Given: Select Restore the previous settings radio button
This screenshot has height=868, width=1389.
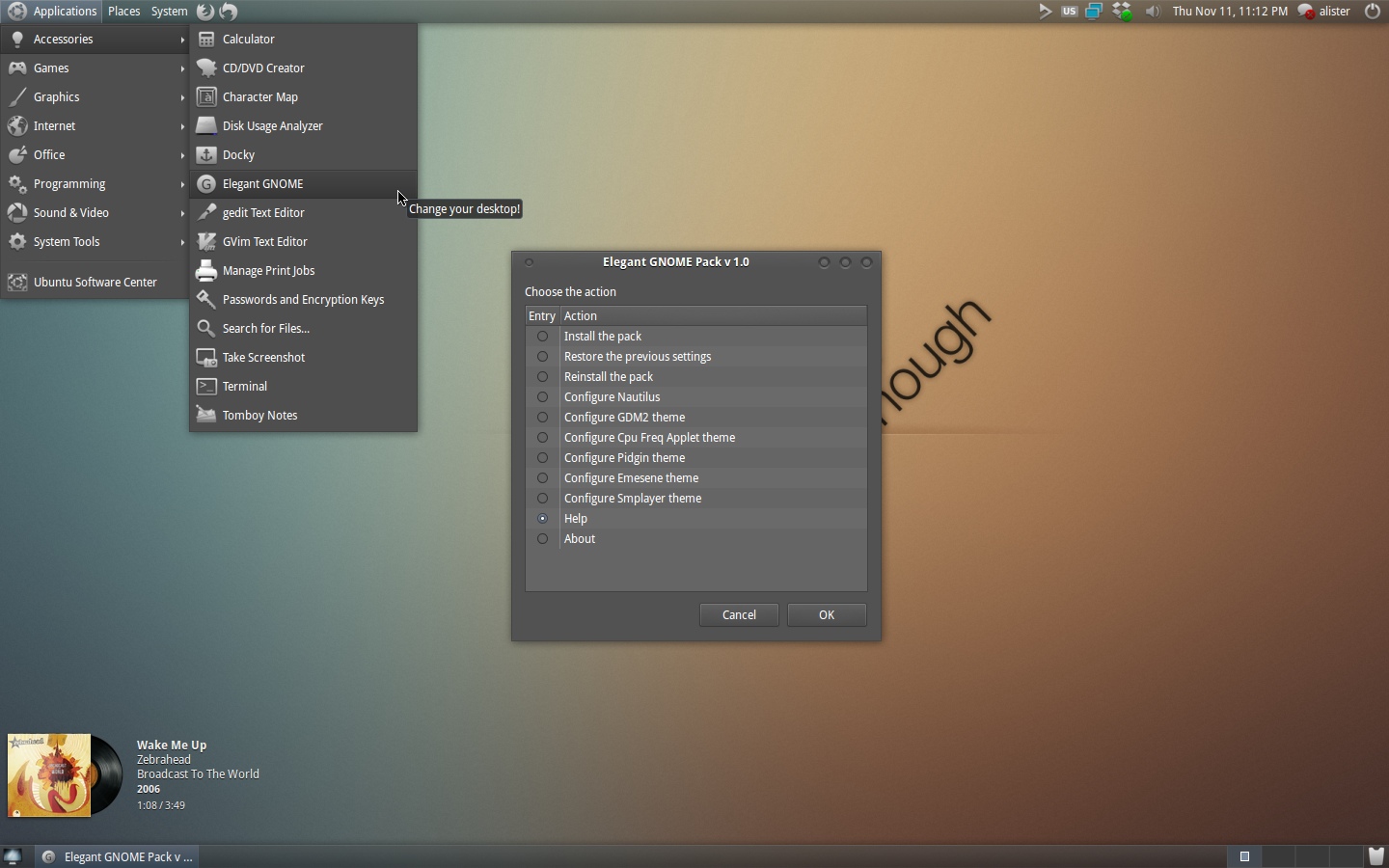Looking at the screenshot, I should pos(542,357).
